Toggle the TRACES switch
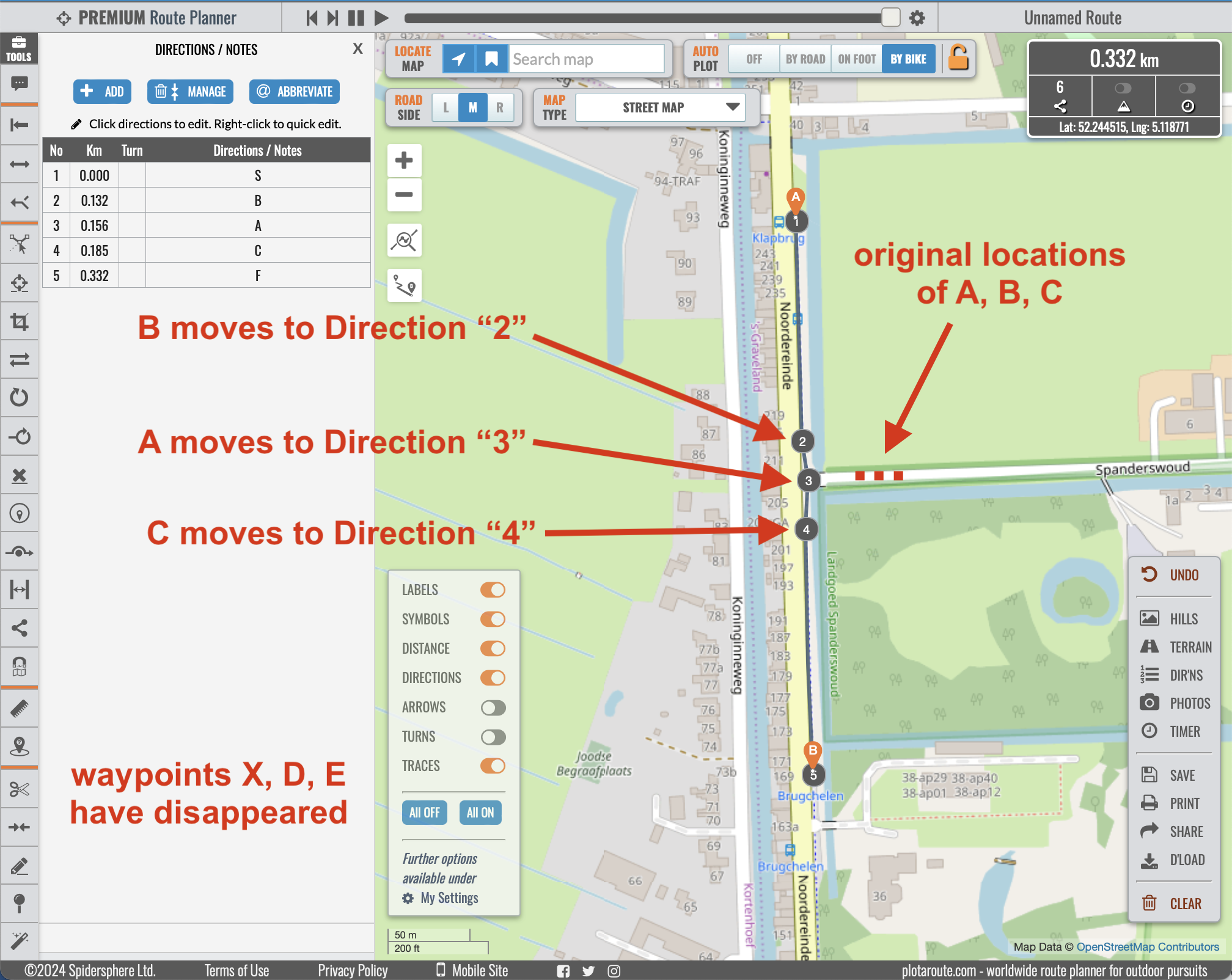 click(493, 766)
